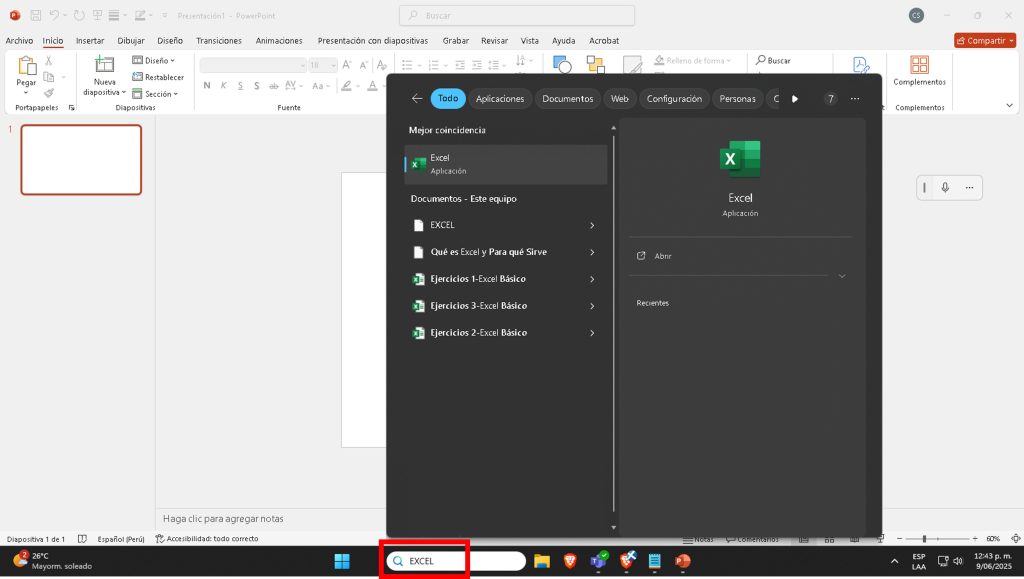The width and height of the screenshot is (1024, 579).
Task: Open the three-dot more options in search
Action: (855, 99)
